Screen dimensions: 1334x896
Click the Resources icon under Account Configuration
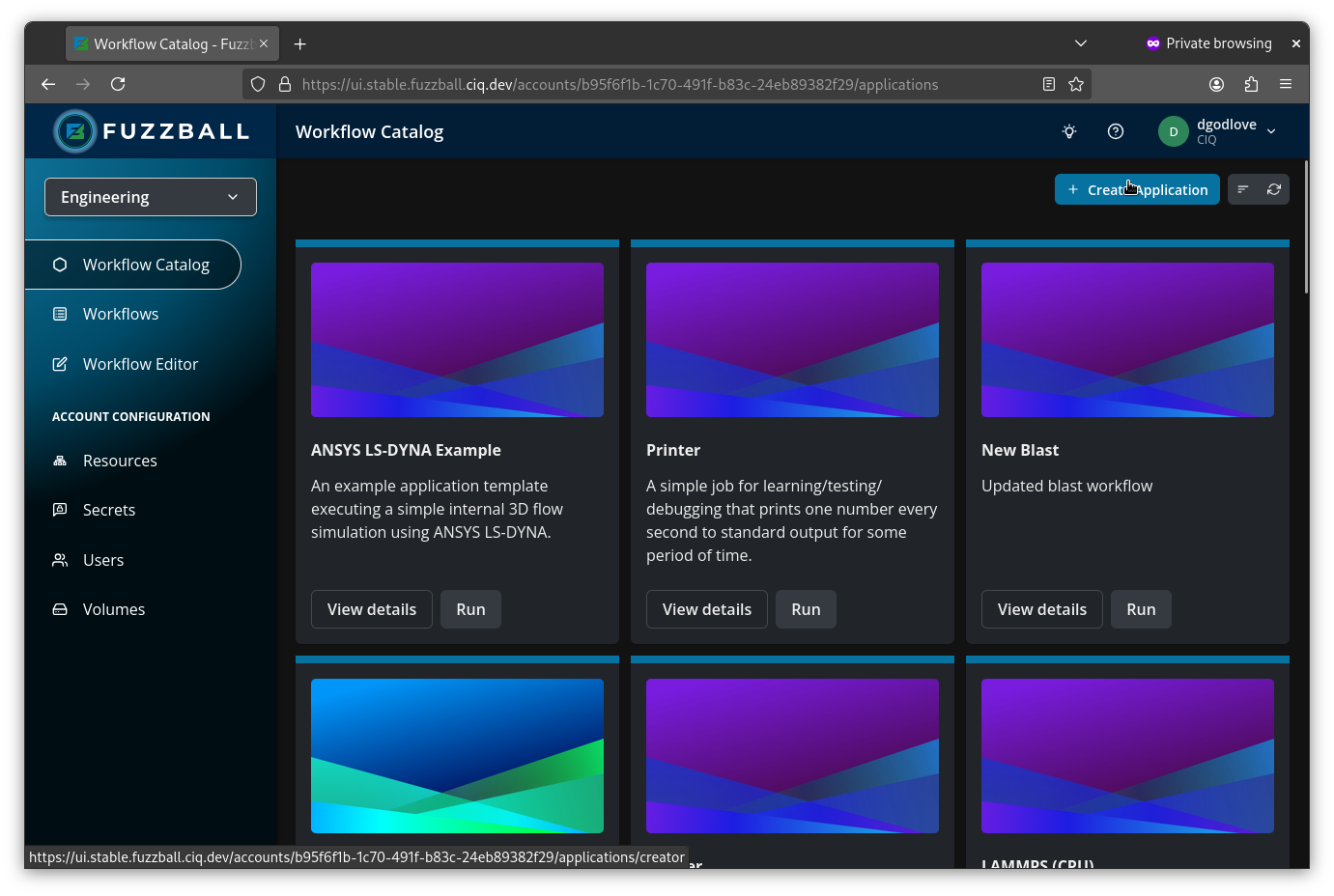[60, 461]
